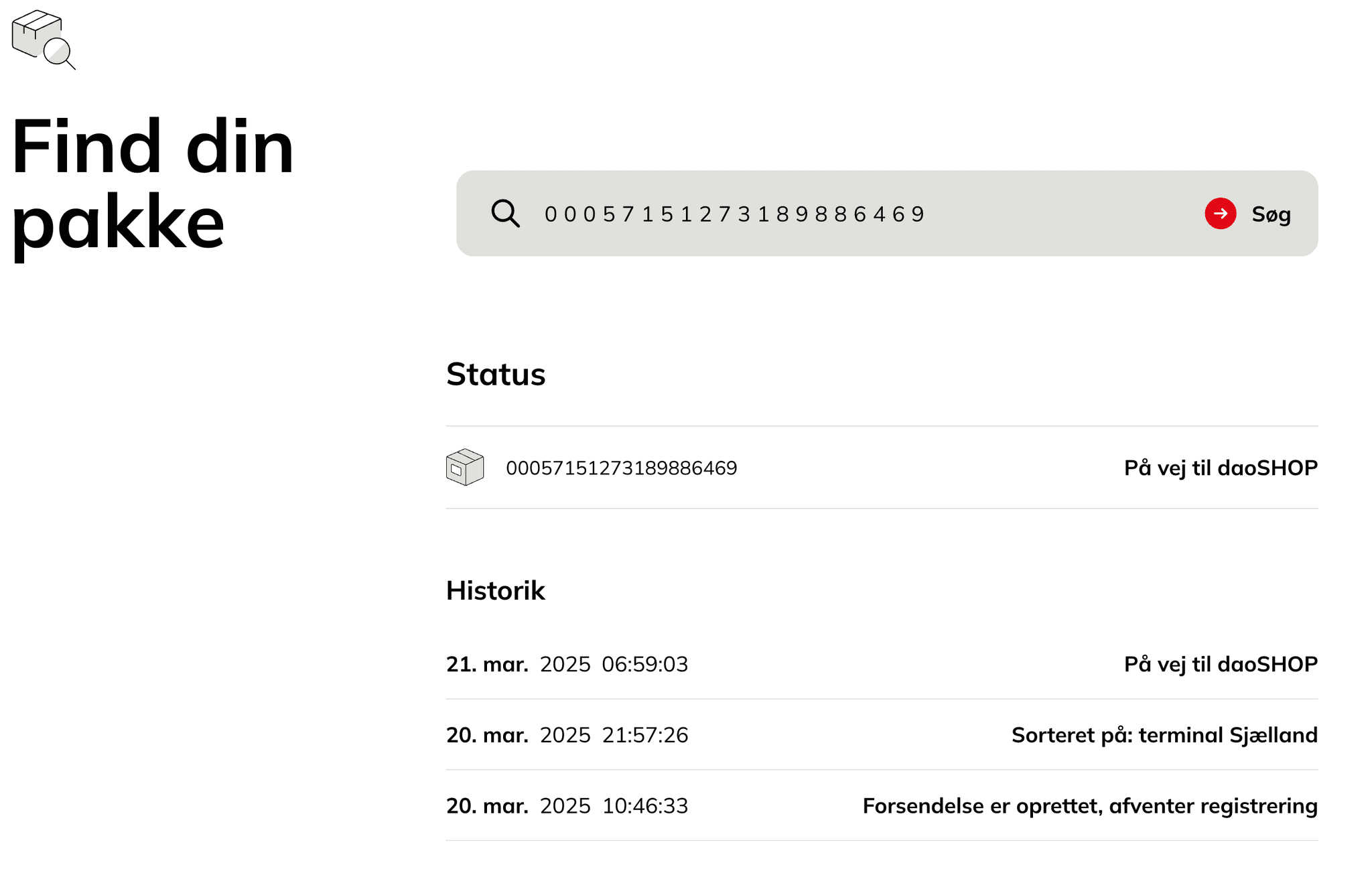Click the timestamp '20. mar. 2025 10:46:33'
The image size is (1372, 871).
click(567, 805)
